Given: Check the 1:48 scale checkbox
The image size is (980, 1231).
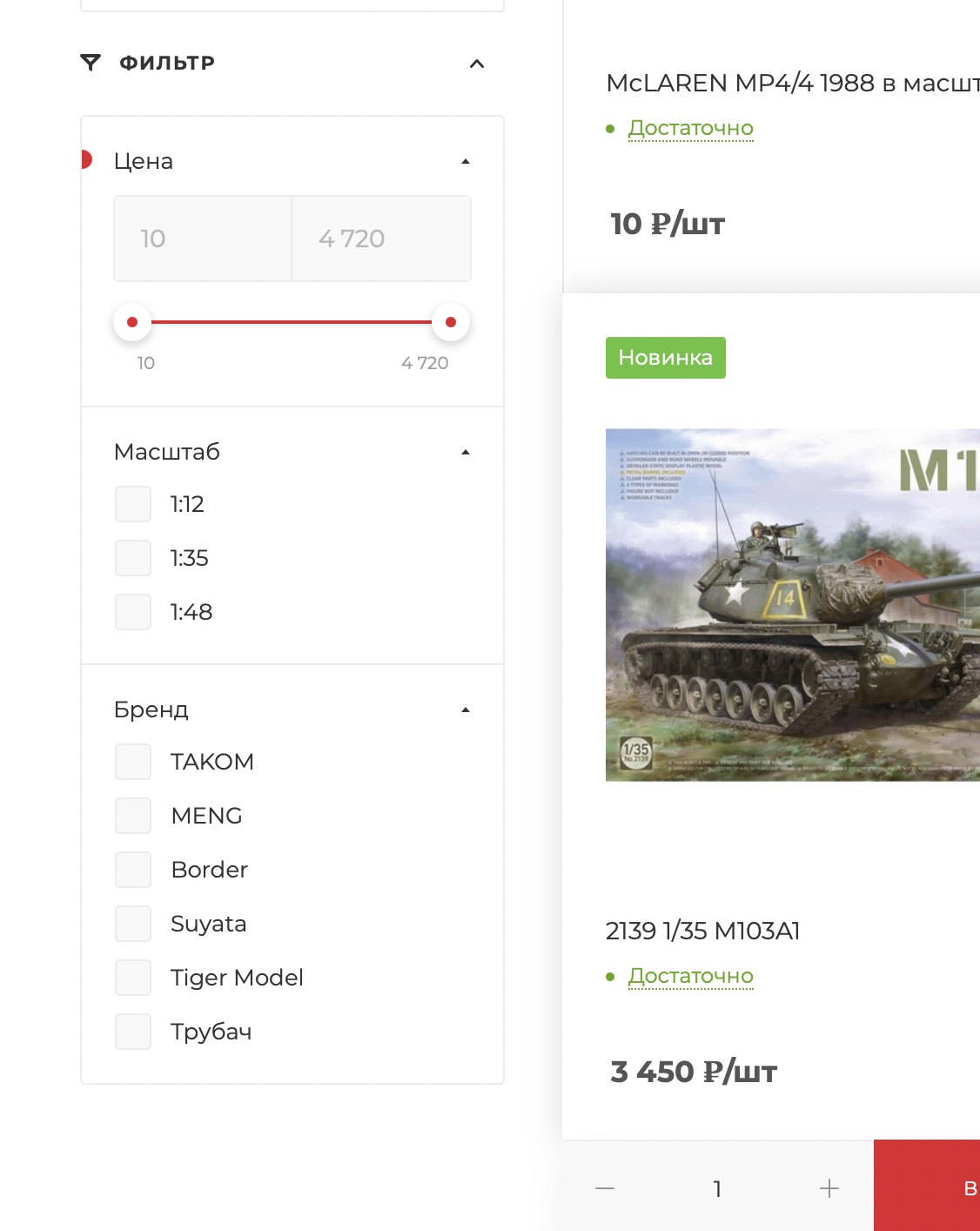Looking at the screenshot, I should [x=133, y=612].
